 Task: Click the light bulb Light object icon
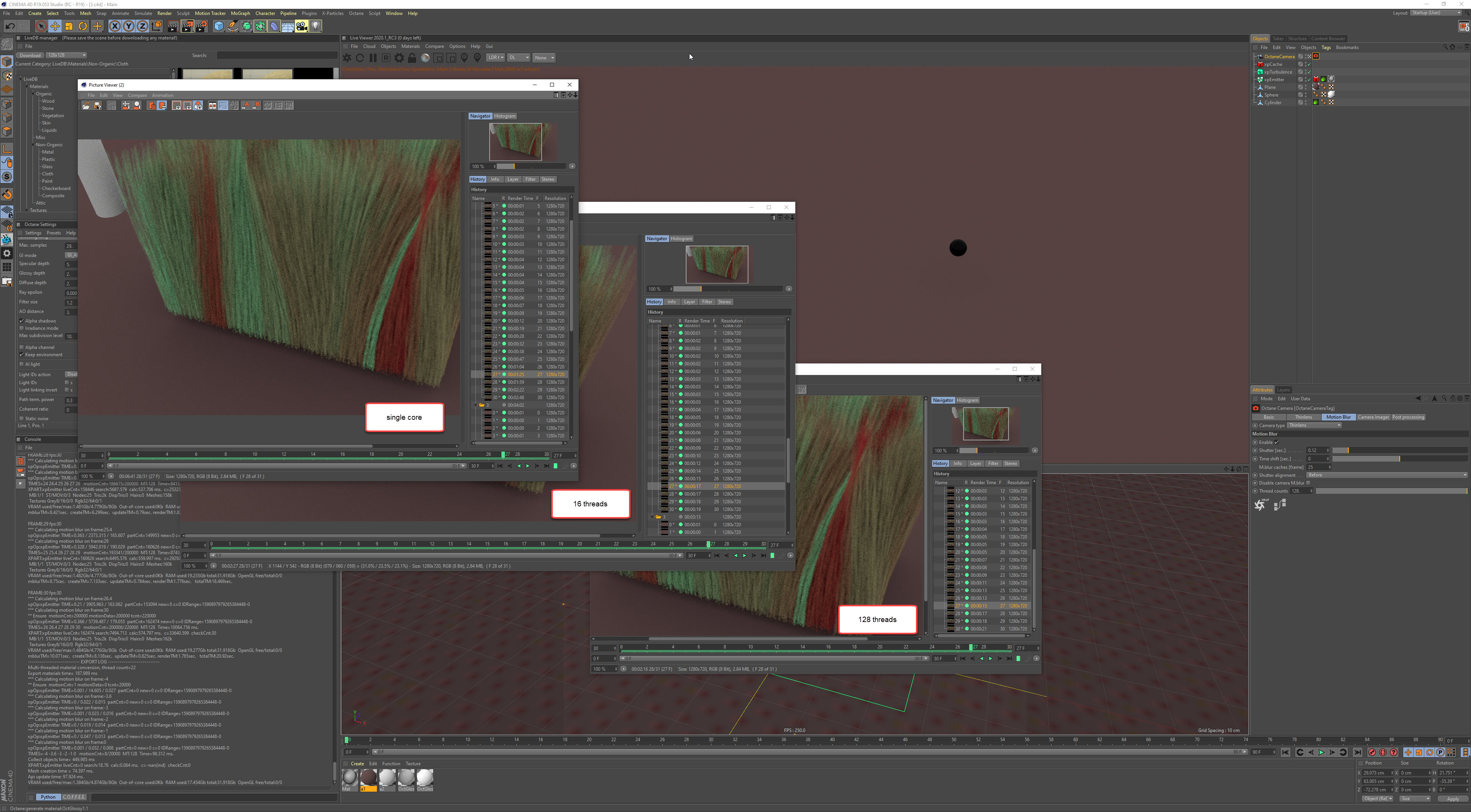tap(315, 26)
